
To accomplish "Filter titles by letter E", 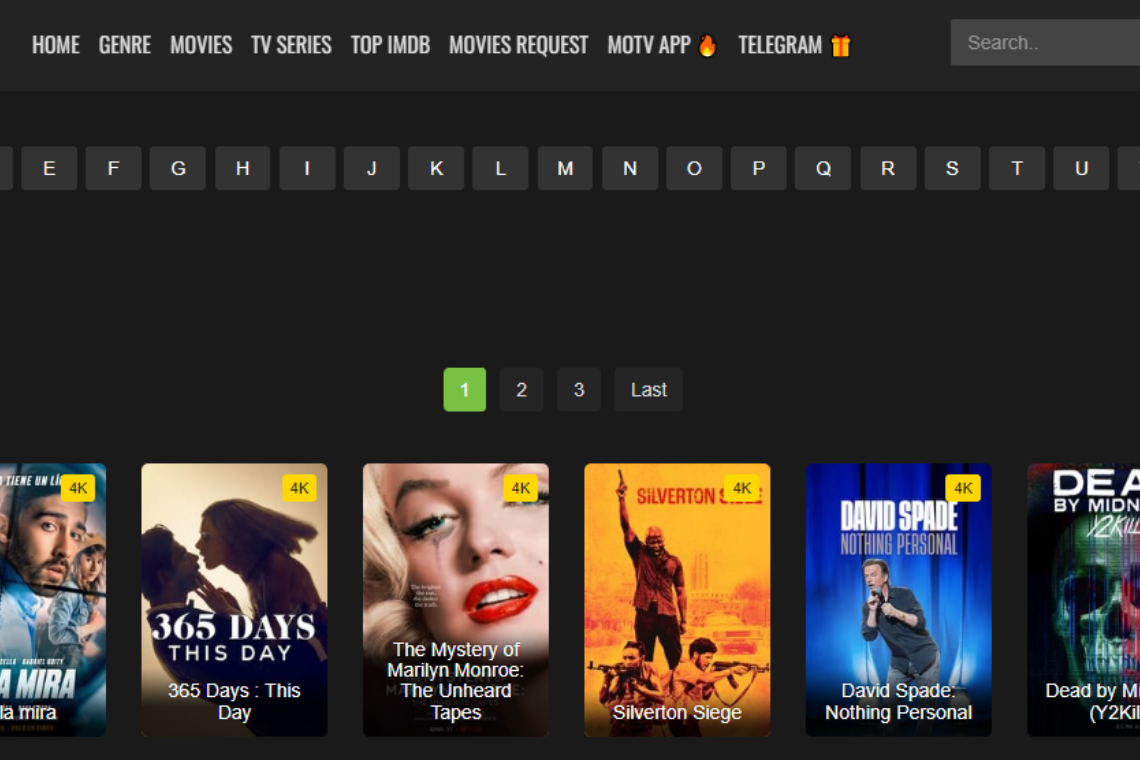I will coord(49,168).
